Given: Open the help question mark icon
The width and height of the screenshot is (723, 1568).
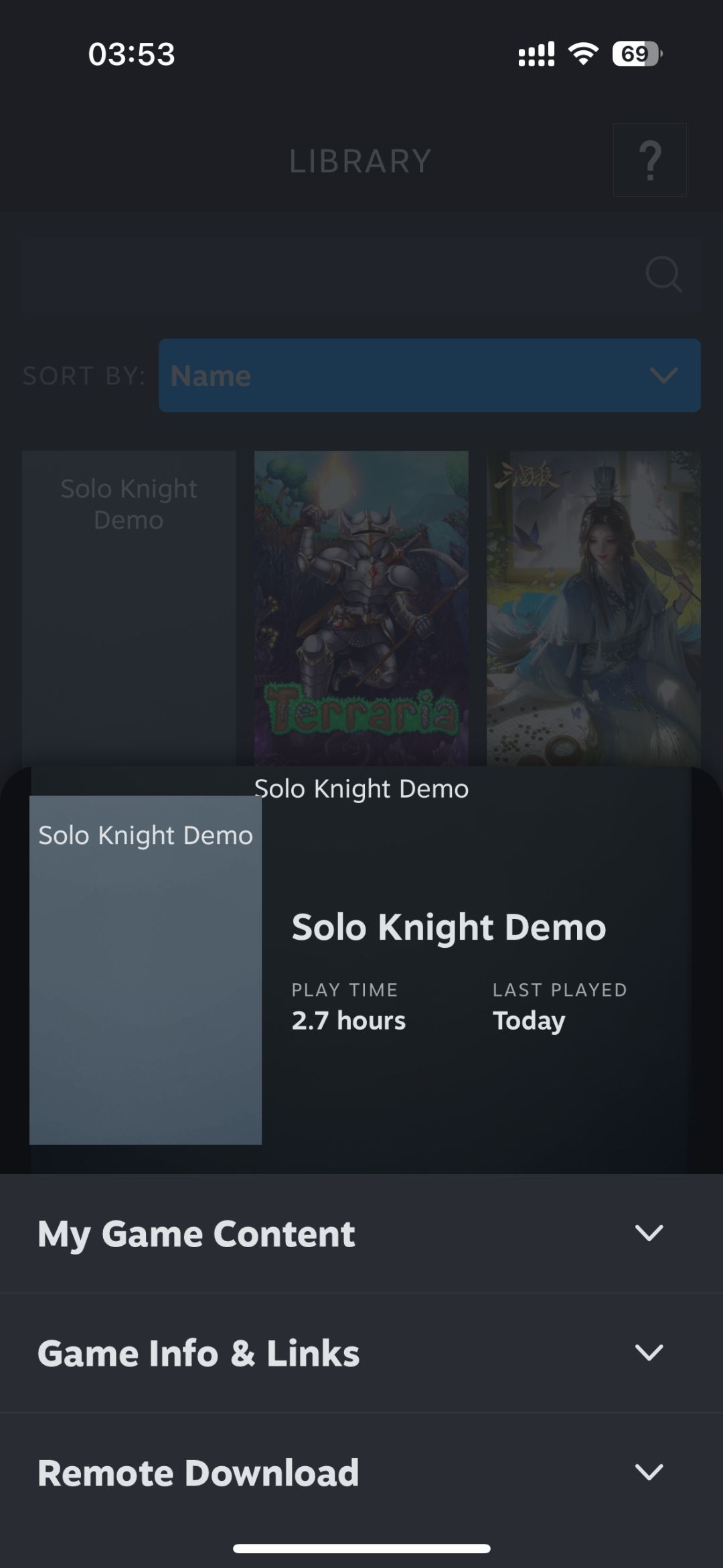Looking at the screenshot, I should click(x=649, y=160).
